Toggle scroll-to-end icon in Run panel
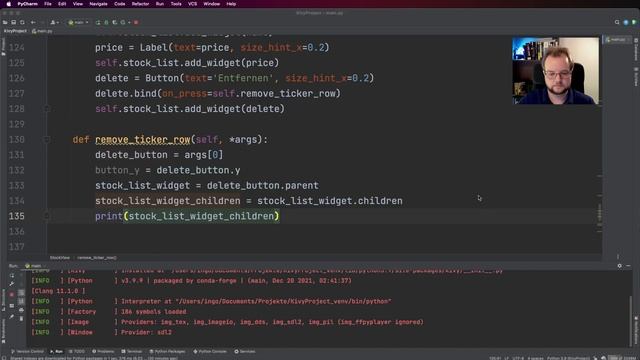 (x=21, y=301)
